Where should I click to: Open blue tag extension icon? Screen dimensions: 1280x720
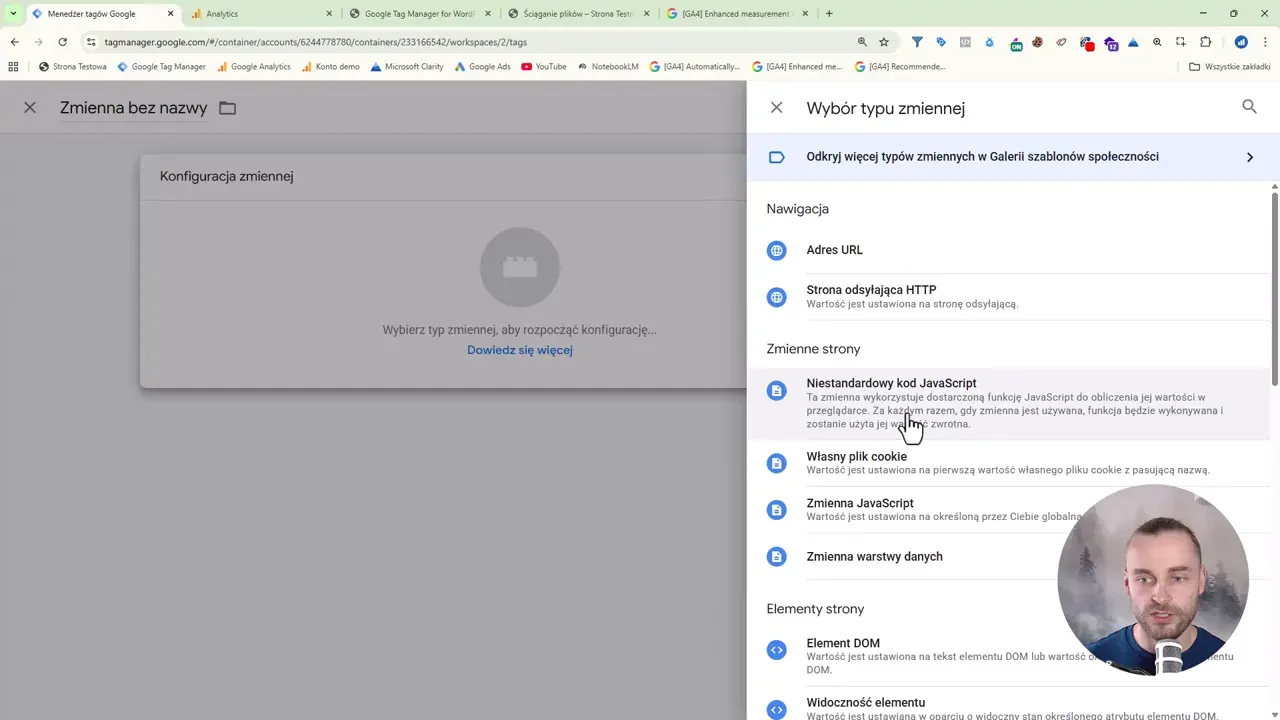(941, 42)
